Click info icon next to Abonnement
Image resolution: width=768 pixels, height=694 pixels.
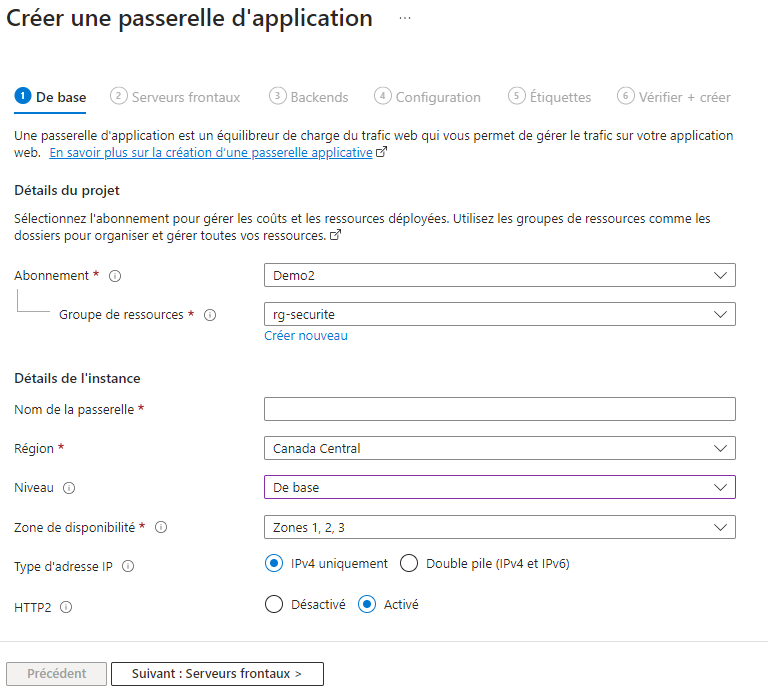[x=115, y=276]
